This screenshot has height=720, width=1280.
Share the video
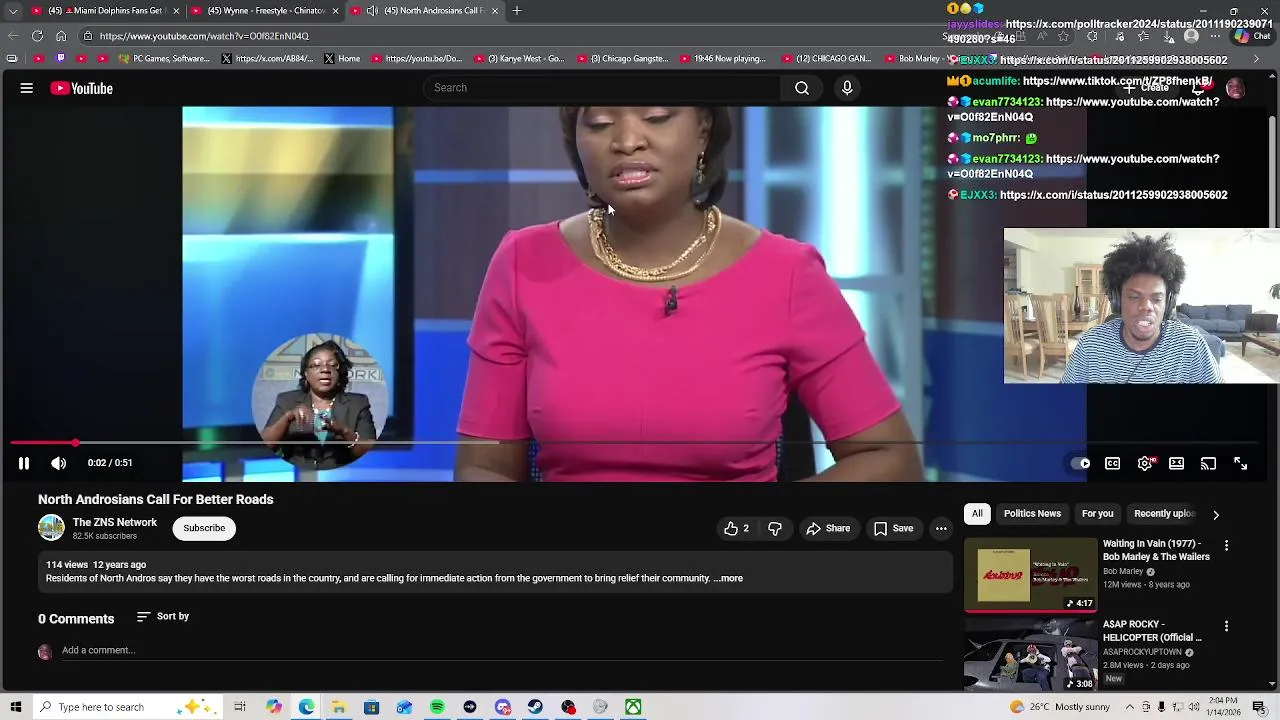click(828, 528)
